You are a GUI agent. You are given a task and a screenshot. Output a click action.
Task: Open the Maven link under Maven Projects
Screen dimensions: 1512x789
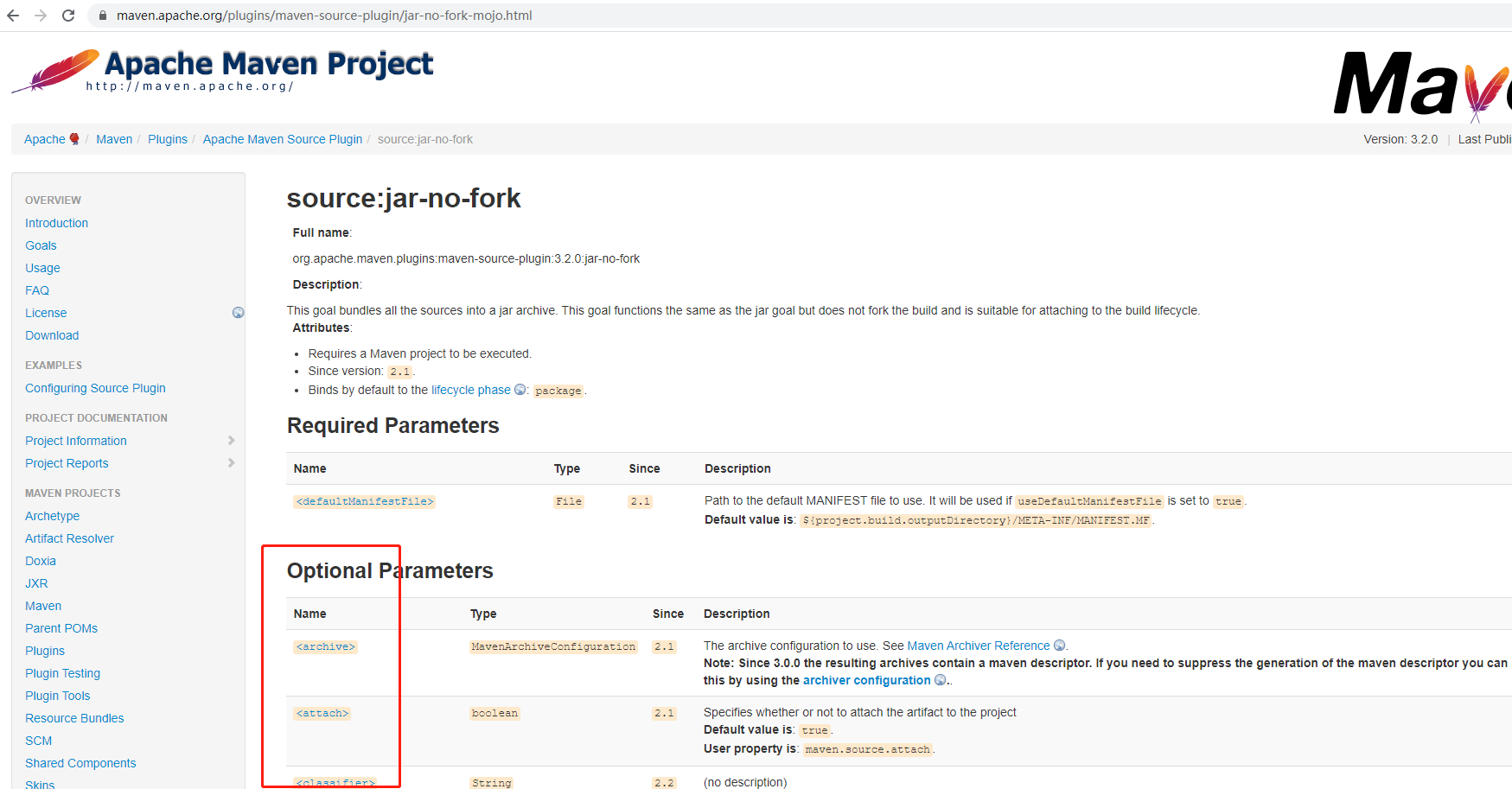pyautogui.click(x=43, y=606)
